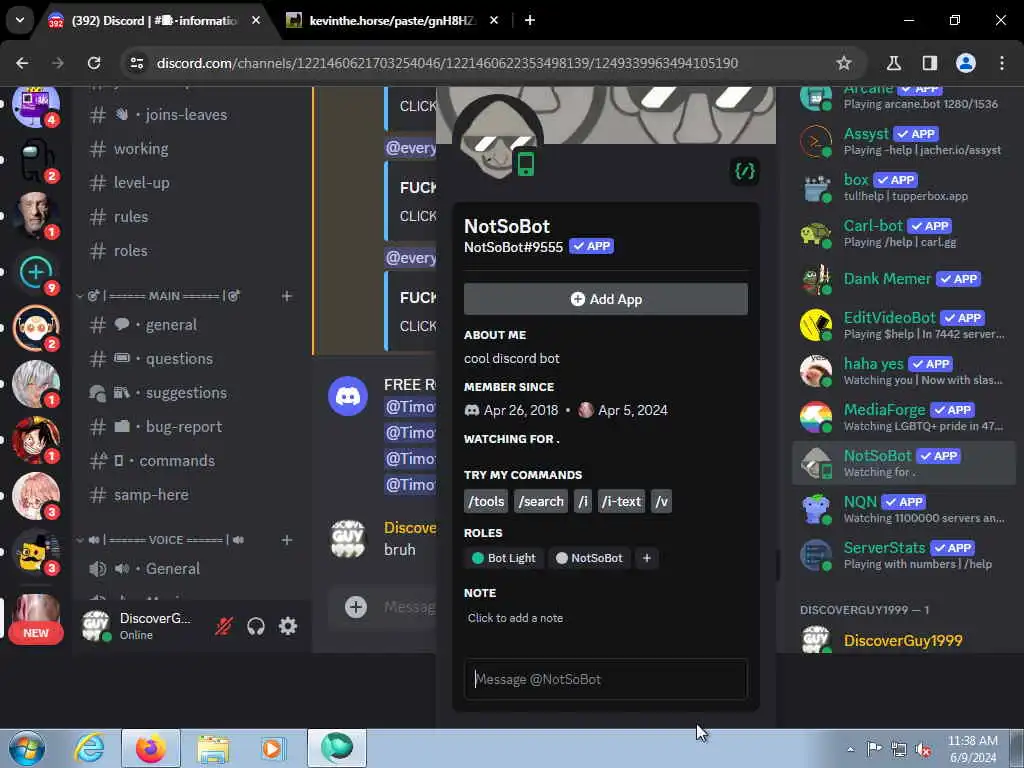This screenshot has height=768, width=1024.
Task: Click the message attachment plus button
Action: point(356,607)
